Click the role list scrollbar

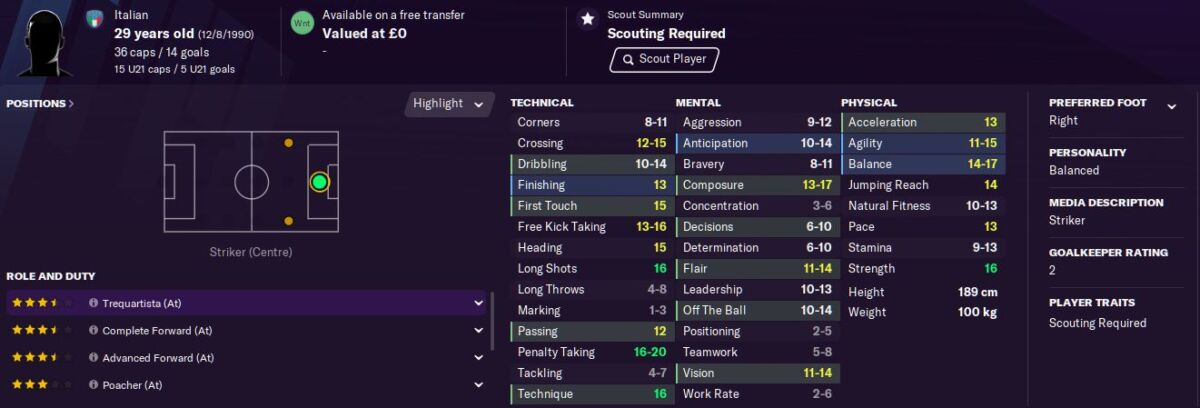coord(492,321)
